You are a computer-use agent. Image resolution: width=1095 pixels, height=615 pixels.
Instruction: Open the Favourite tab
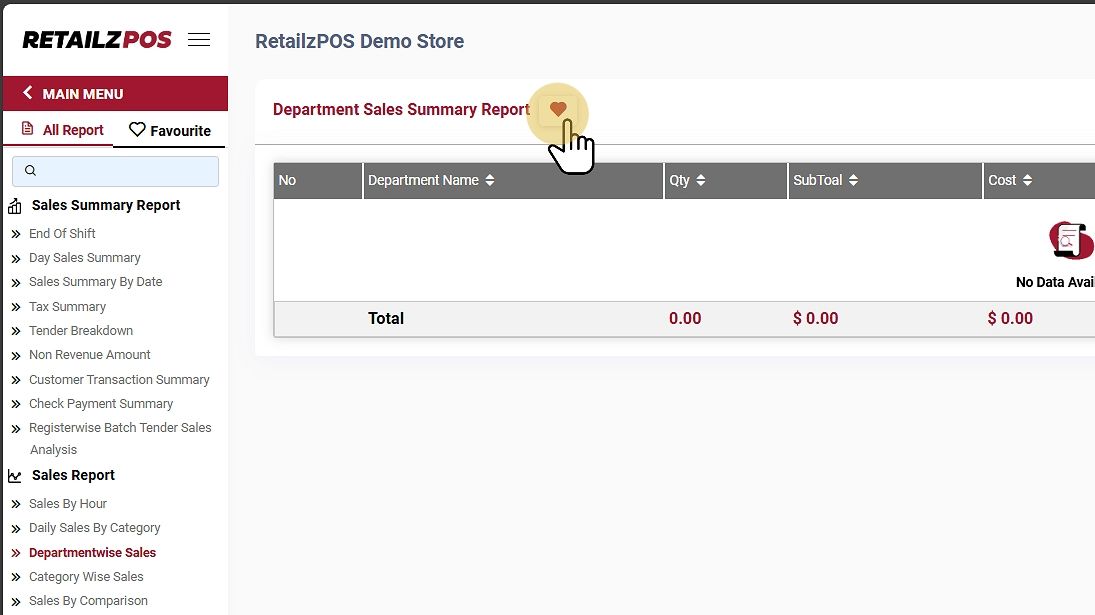(x=170, y=130)
